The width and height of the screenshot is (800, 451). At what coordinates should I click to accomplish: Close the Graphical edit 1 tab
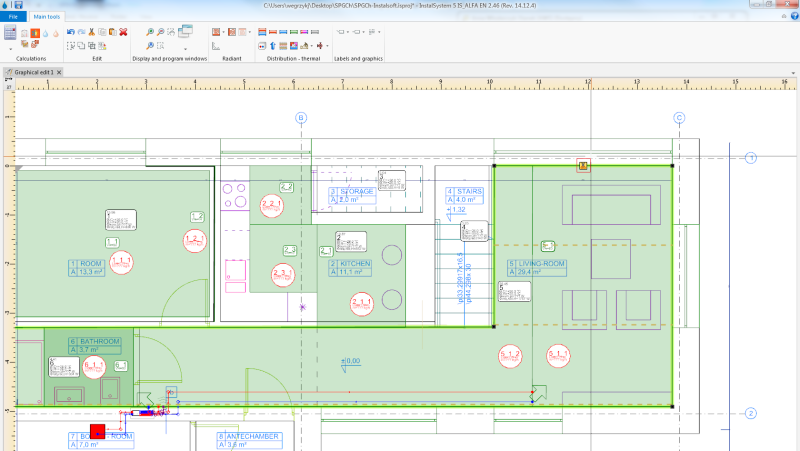pos(59,72)
